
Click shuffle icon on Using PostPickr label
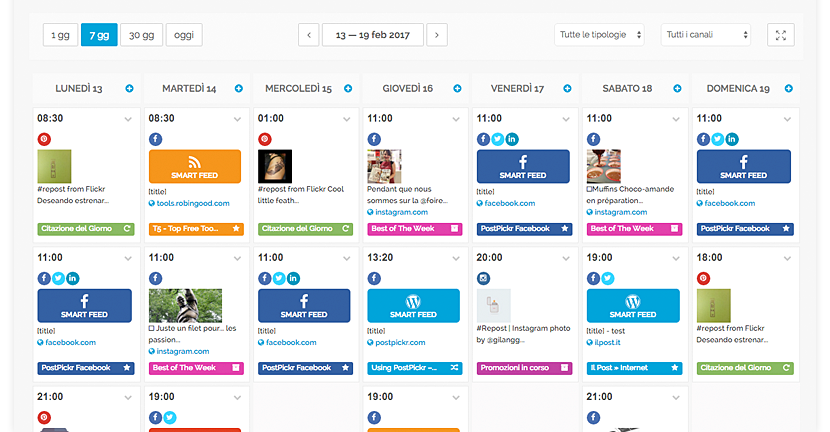point(454,368)
